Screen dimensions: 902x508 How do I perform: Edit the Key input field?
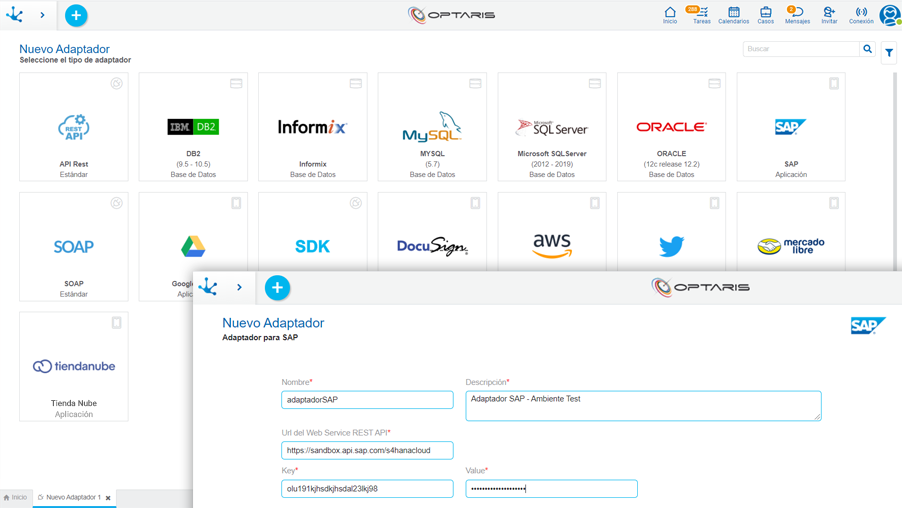pyautogui.click(x=367, y=488)
